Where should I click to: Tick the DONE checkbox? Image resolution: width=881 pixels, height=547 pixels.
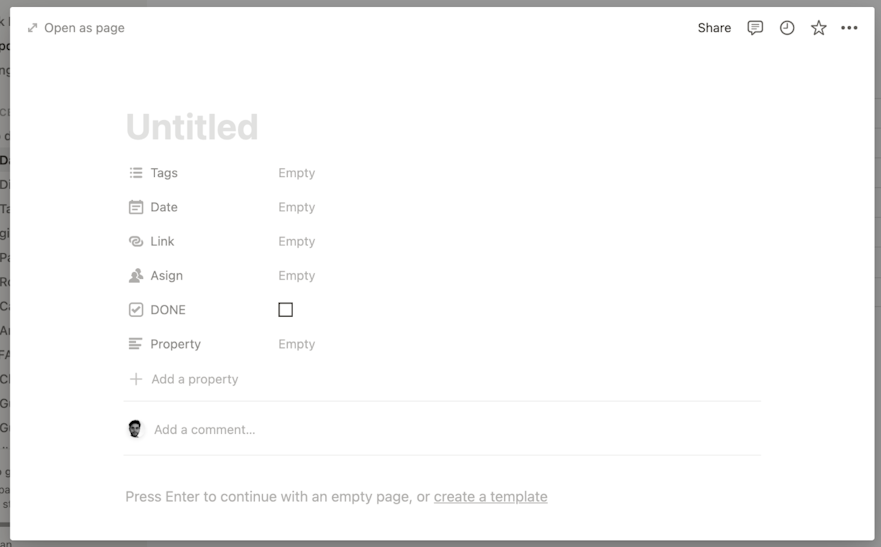point(285,309)
